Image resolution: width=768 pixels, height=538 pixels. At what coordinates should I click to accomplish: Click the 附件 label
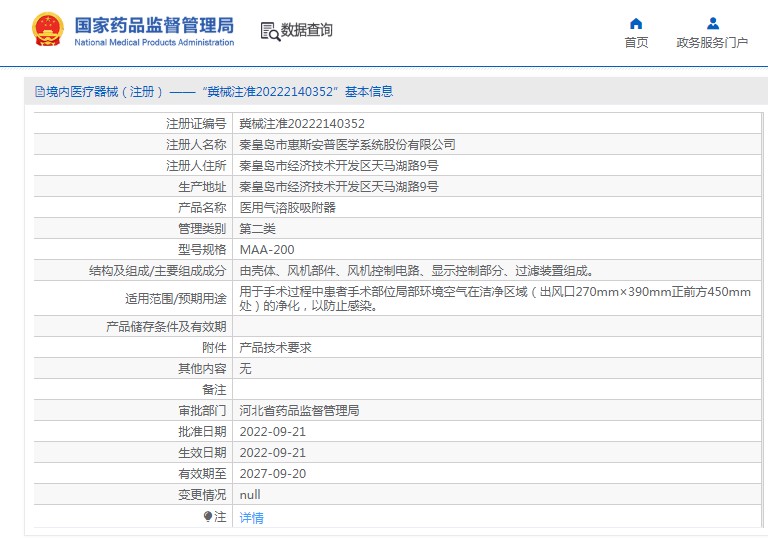[214, 347]
